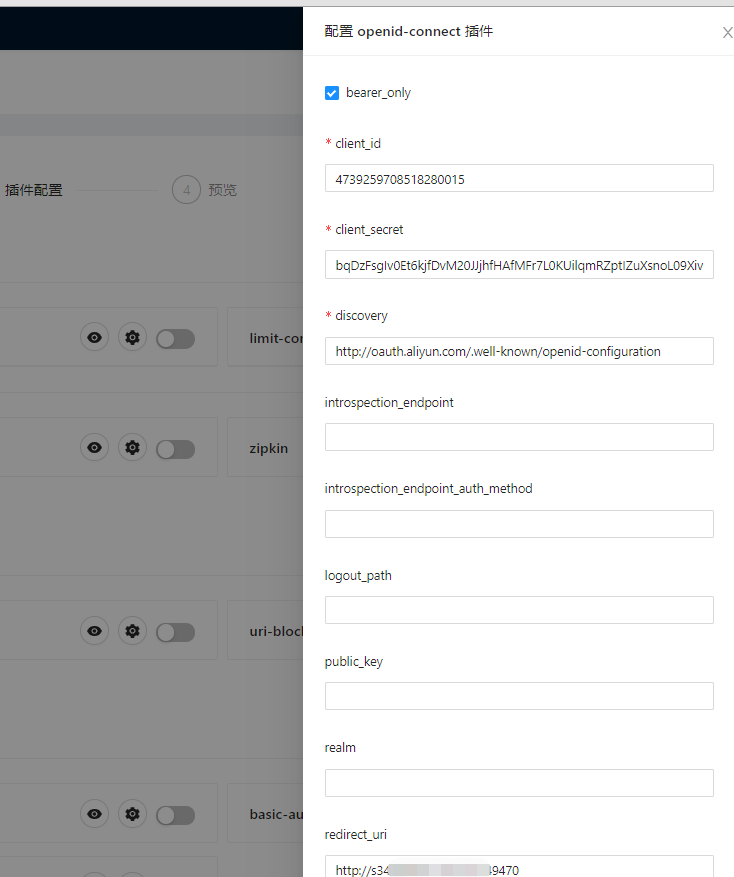Image resolution: width=734 pixels, height=877 pixels.
Task: Close the openid-connect configuration dialog
Action: click(x=727, y=32)
